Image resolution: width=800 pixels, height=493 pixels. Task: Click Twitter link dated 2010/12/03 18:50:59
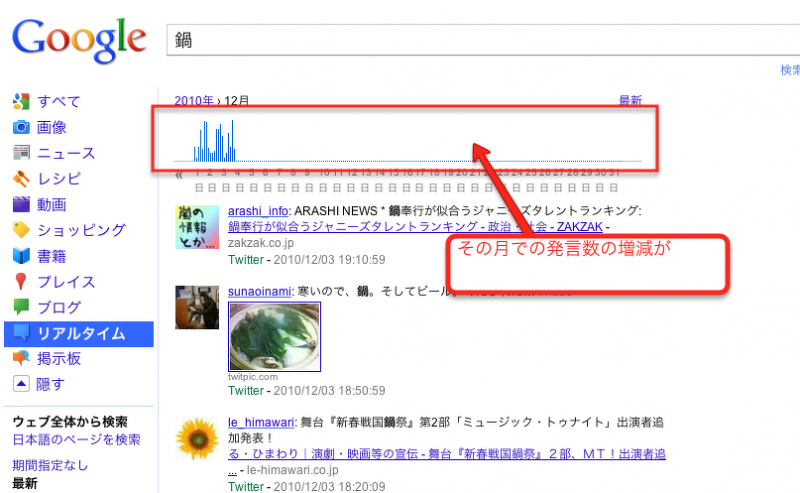pos(246,391)
